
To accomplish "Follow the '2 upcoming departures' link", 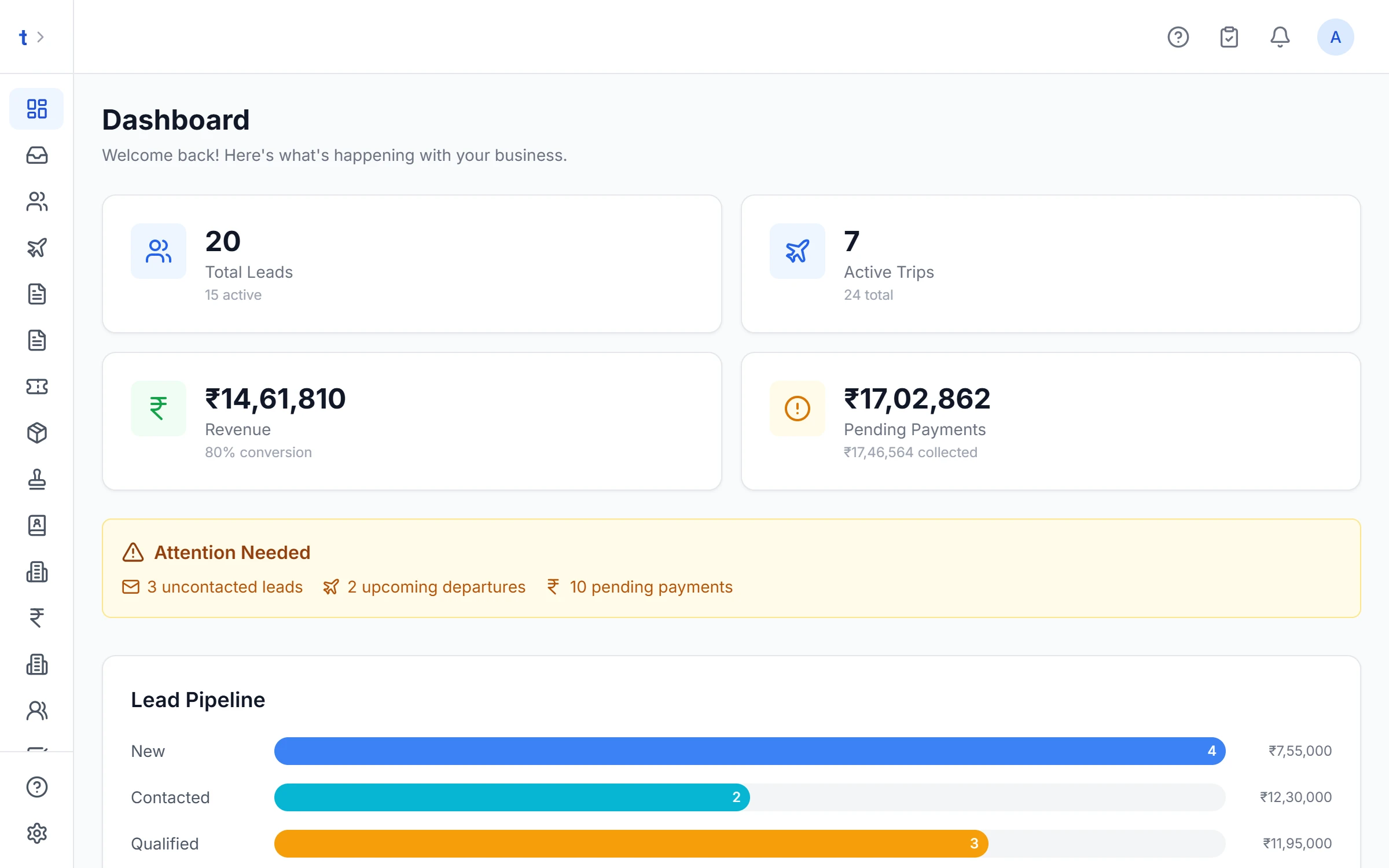I will (424, 587).
